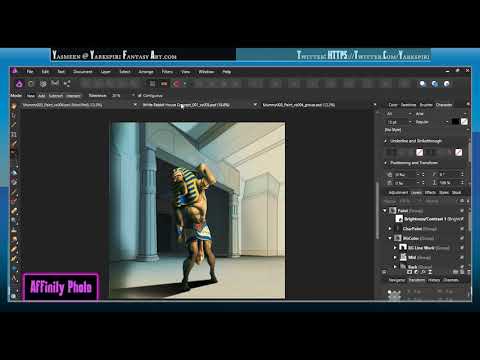Screen dimensions: 480x360
Task: Switch to the Swatches panel tab
Action: (x=408, y=105)
